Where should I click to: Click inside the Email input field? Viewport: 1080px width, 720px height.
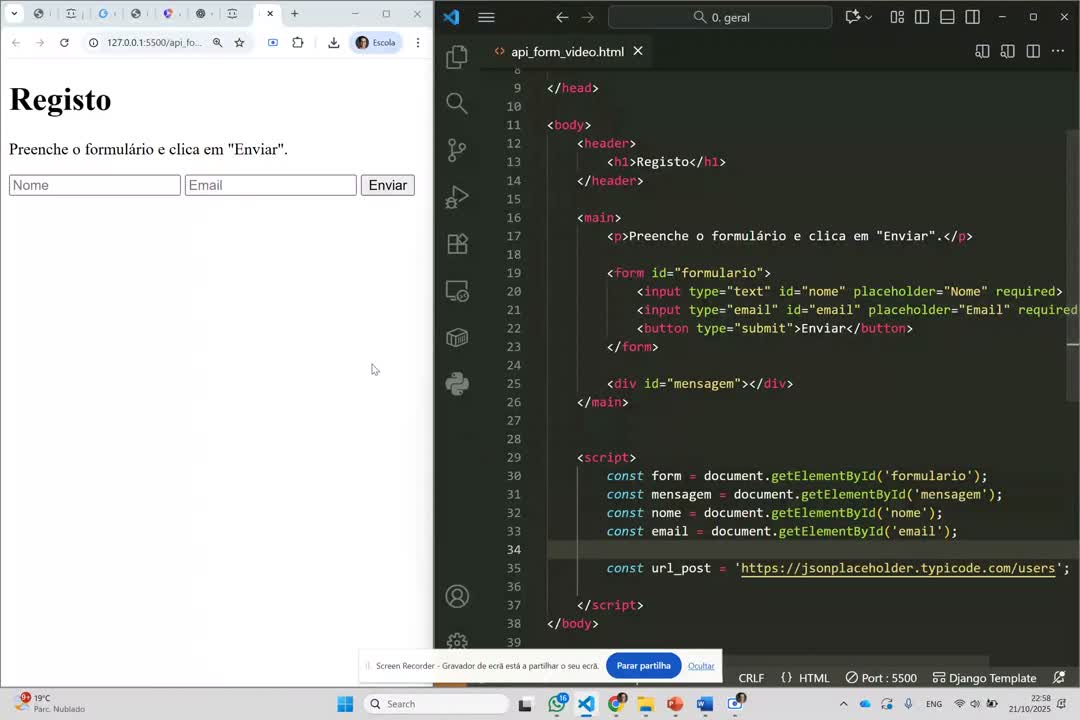pyautogui.click(x=270, y=185)
